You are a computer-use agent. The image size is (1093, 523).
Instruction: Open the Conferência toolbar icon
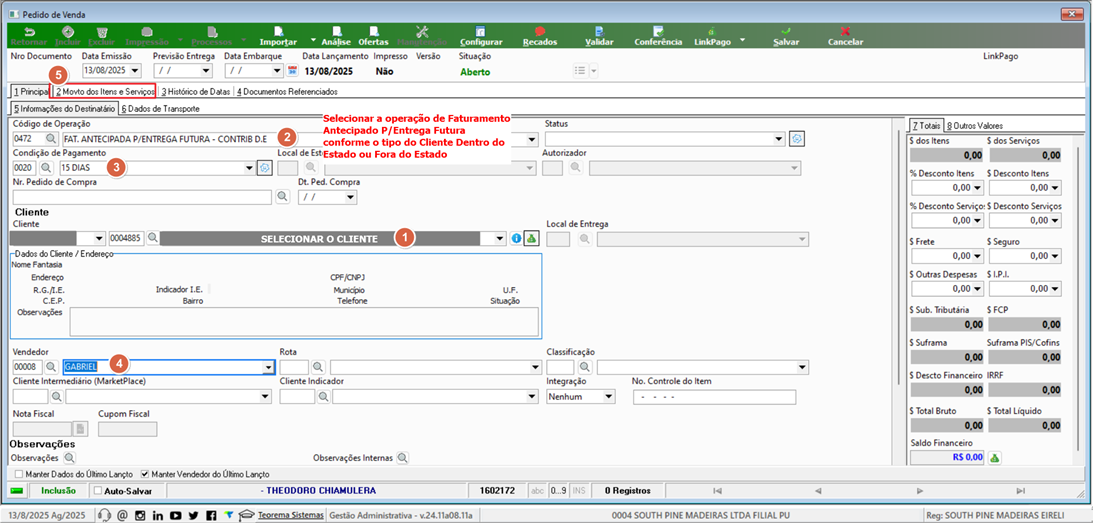coord(657,31)
